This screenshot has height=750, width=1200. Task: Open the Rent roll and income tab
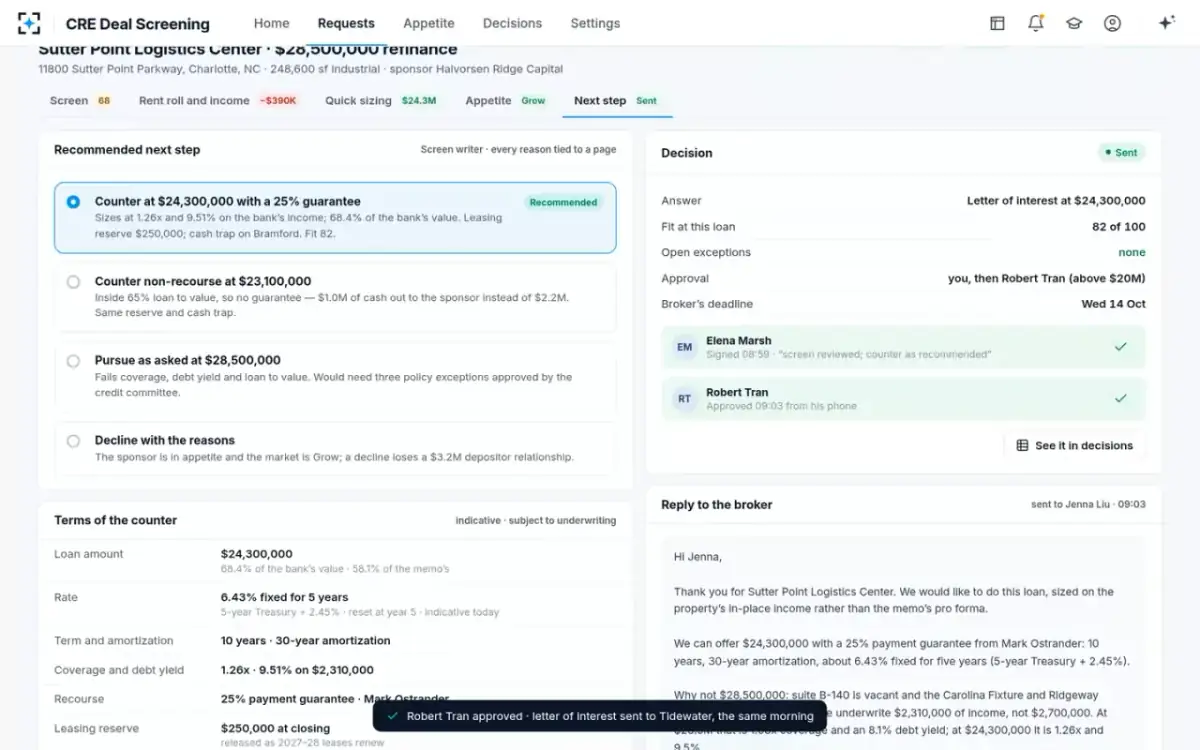(x=218, y=100)
